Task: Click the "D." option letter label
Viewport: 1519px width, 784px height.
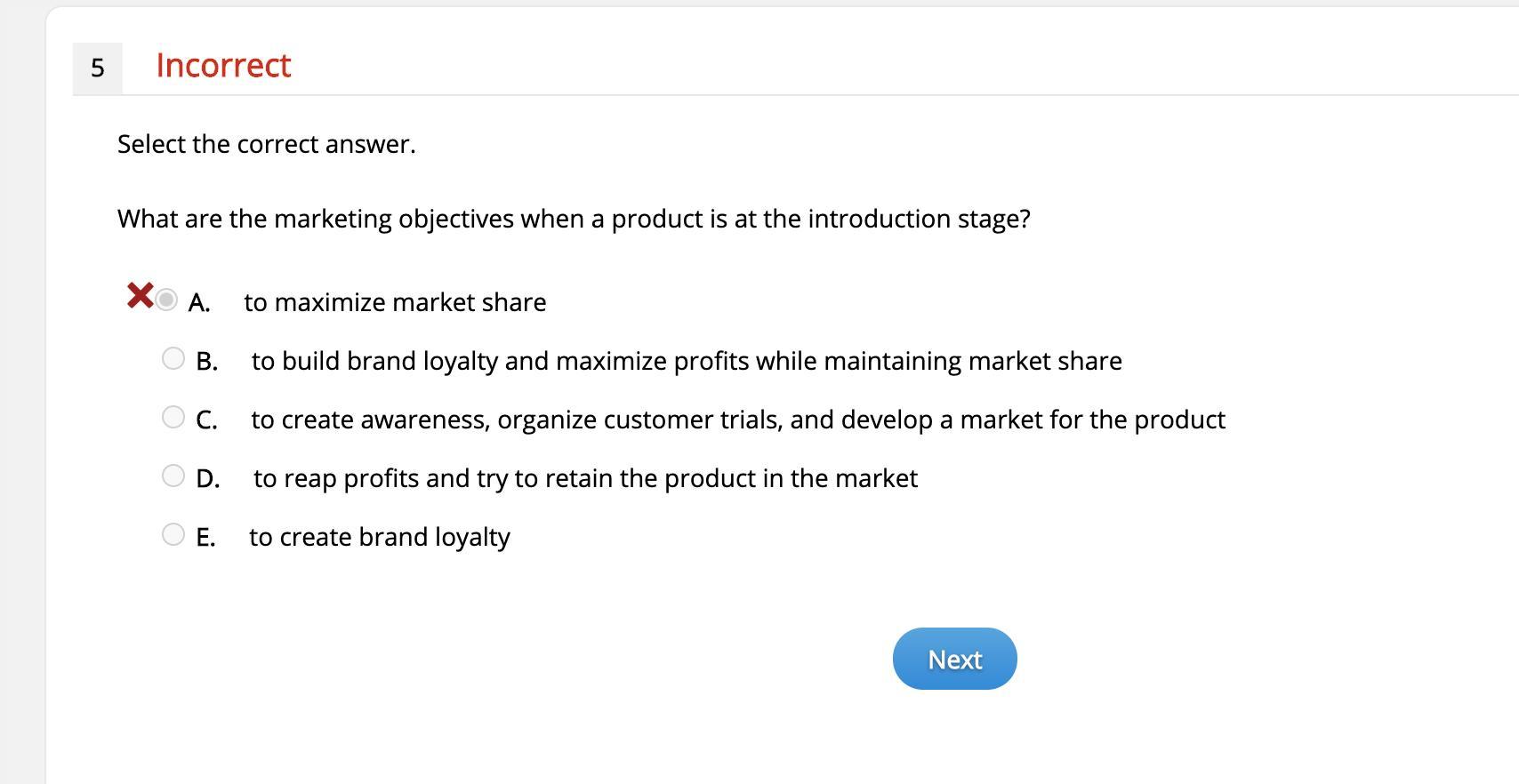Action: pos(208,479)
